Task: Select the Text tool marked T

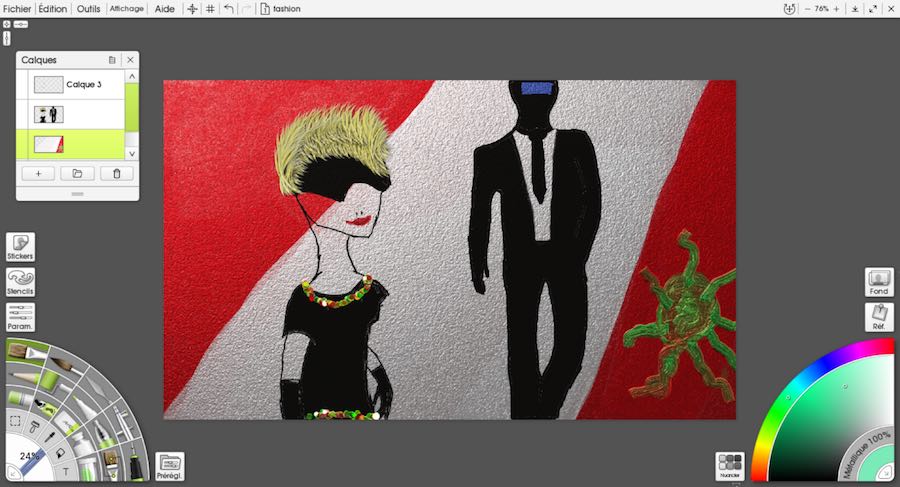Action: pos(65,471)
